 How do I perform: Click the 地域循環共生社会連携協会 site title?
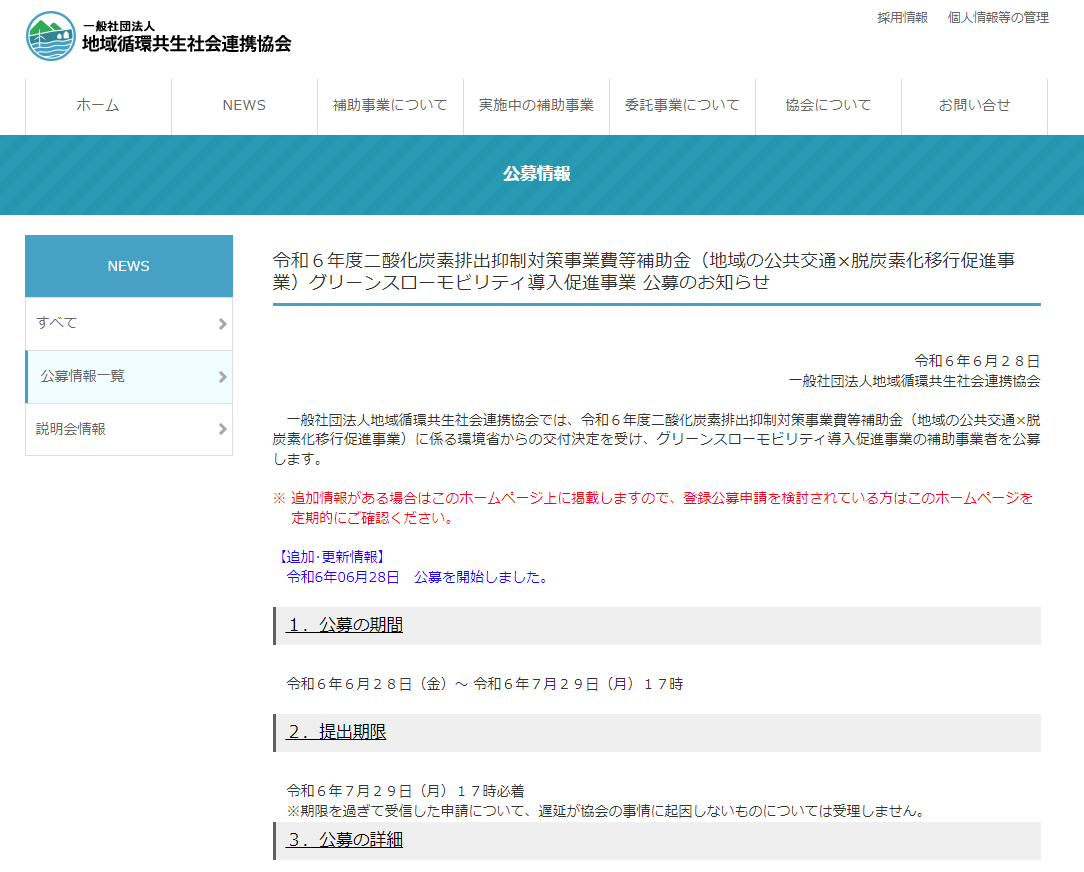(x=187, y=43)
